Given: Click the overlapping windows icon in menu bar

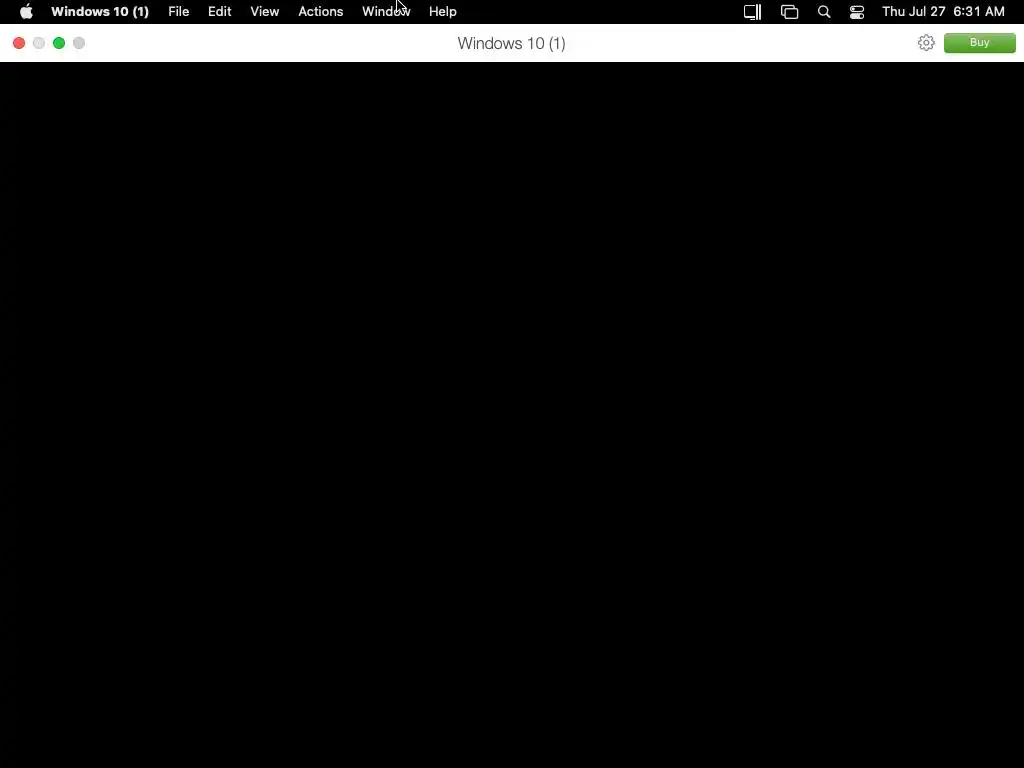Looking at the screenshot, I should 790,12.
